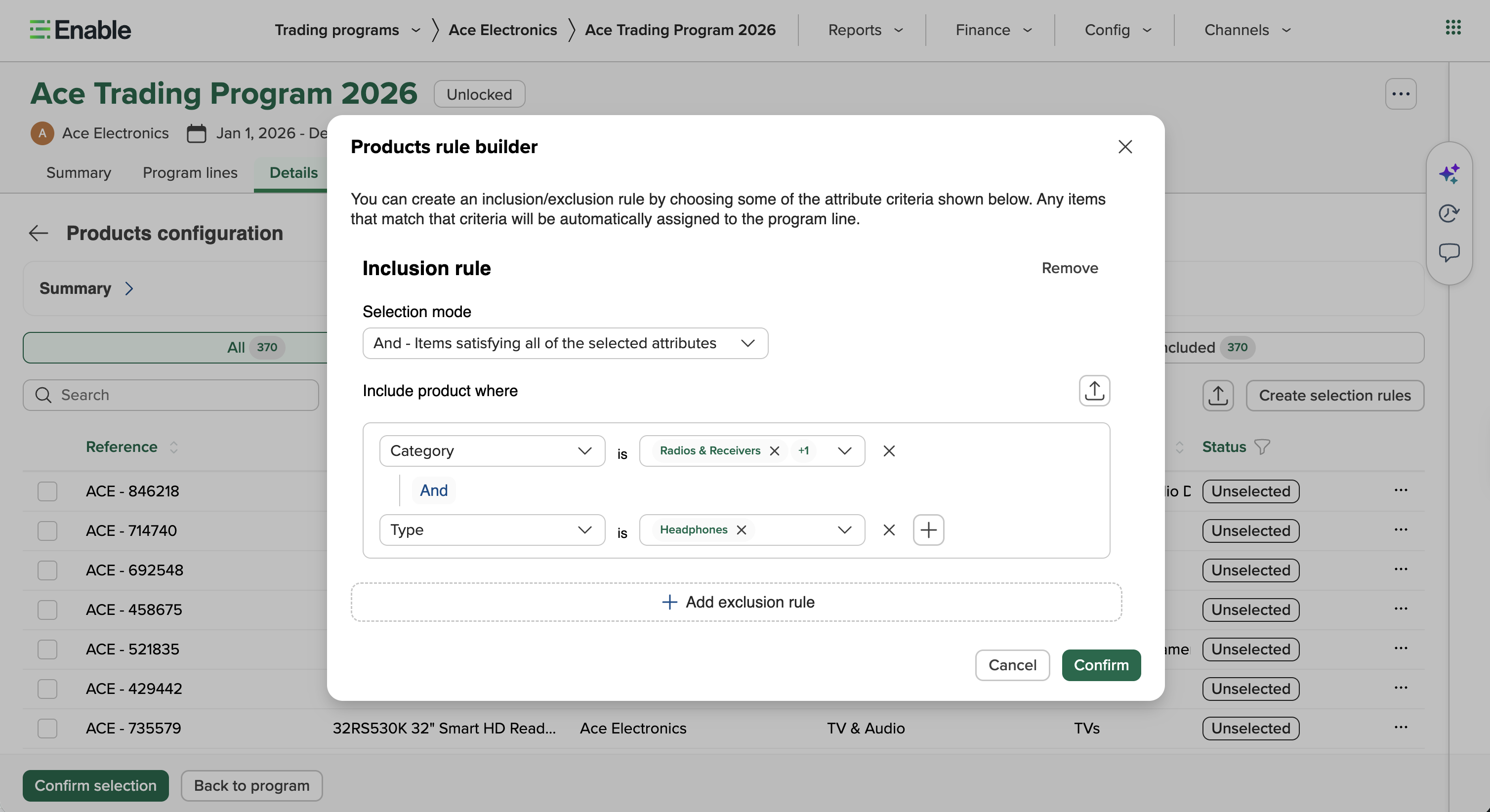Viewport: 1490px width, 812px height.
Task: Click the back arrow beside Products configuration
Action: 38,233
